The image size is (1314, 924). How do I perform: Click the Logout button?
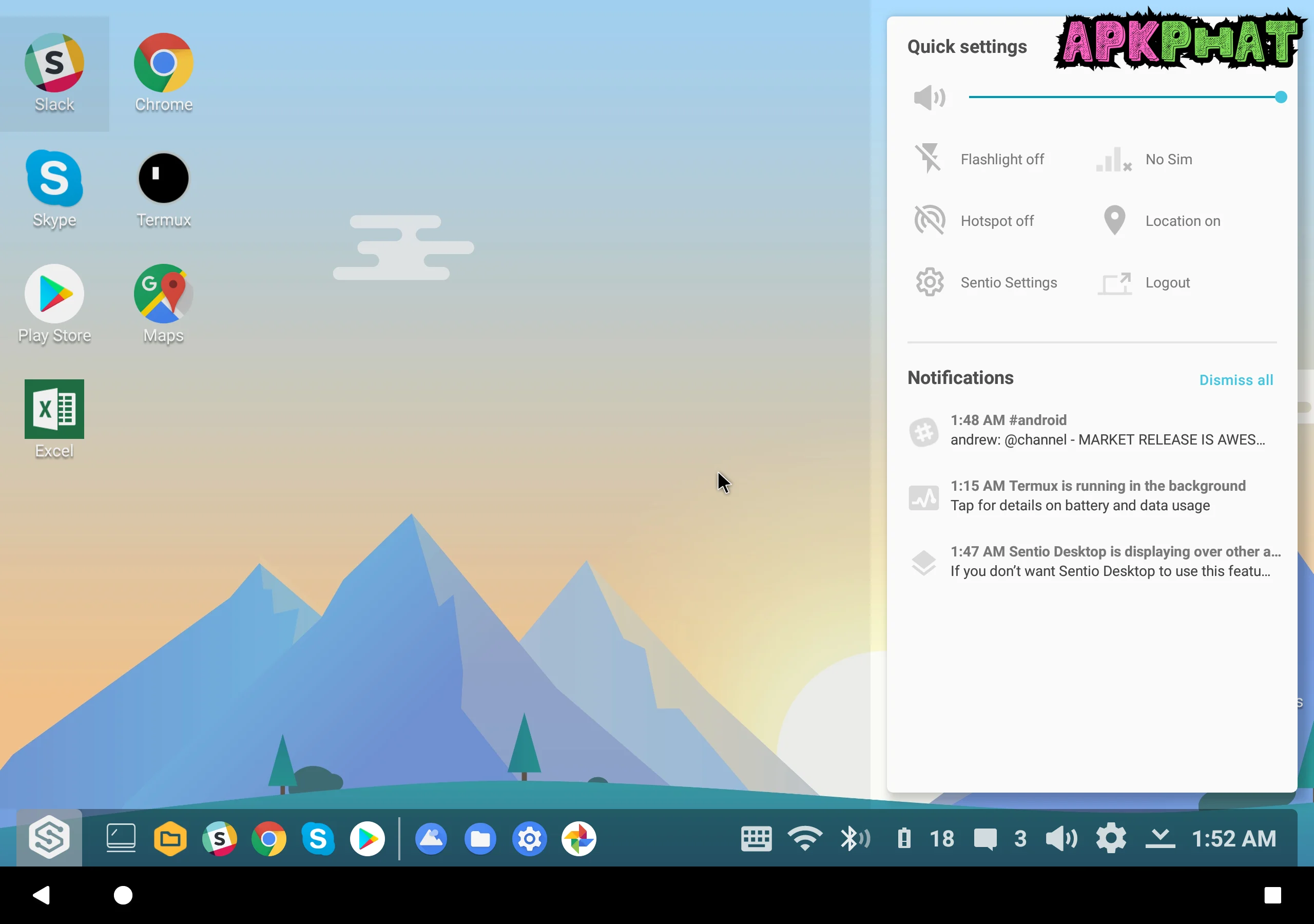tap(1145, 283)
